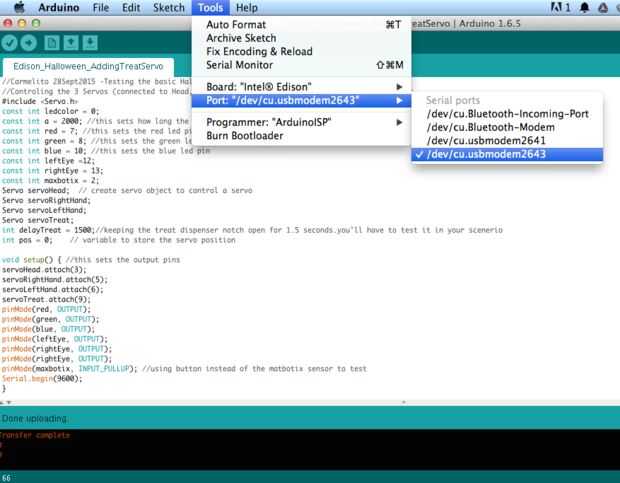620x483 pixels.
Task: Open Serial Monitor from Tools menu
Action: (301, 65)
